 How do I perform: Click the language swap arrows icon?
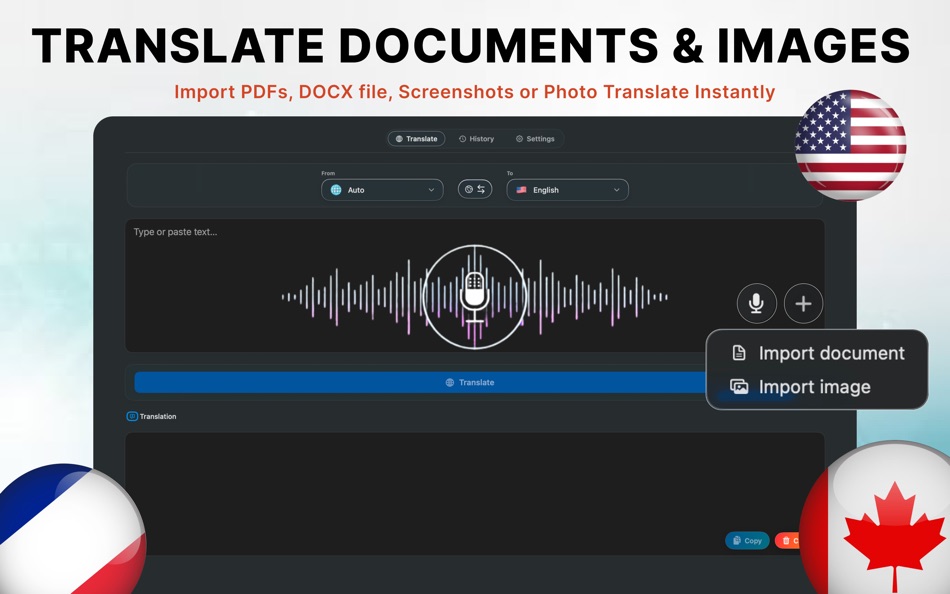click(x=481, y=189)
